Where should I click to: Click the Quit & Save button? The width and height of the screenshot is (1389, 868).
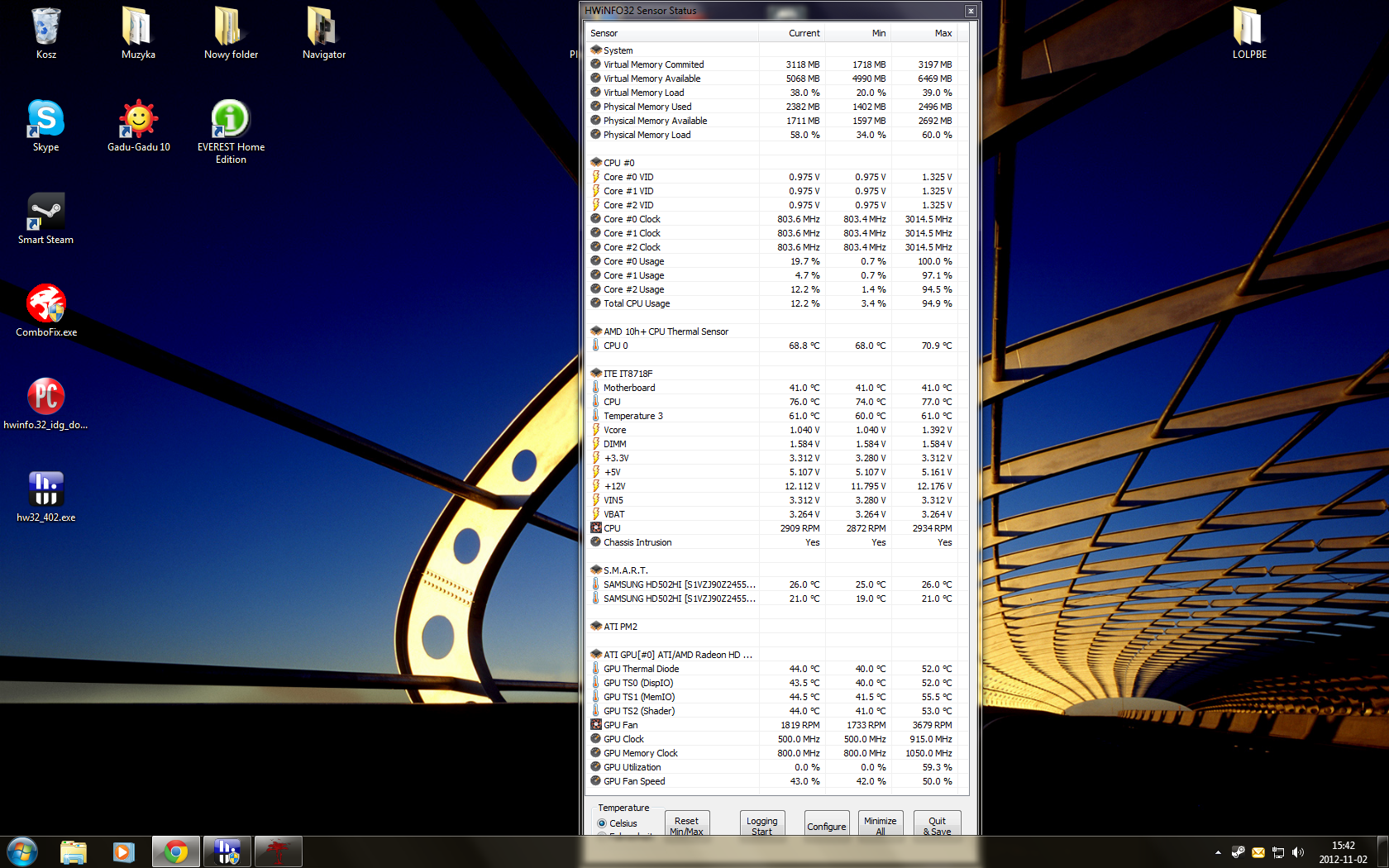click(937, 825)
